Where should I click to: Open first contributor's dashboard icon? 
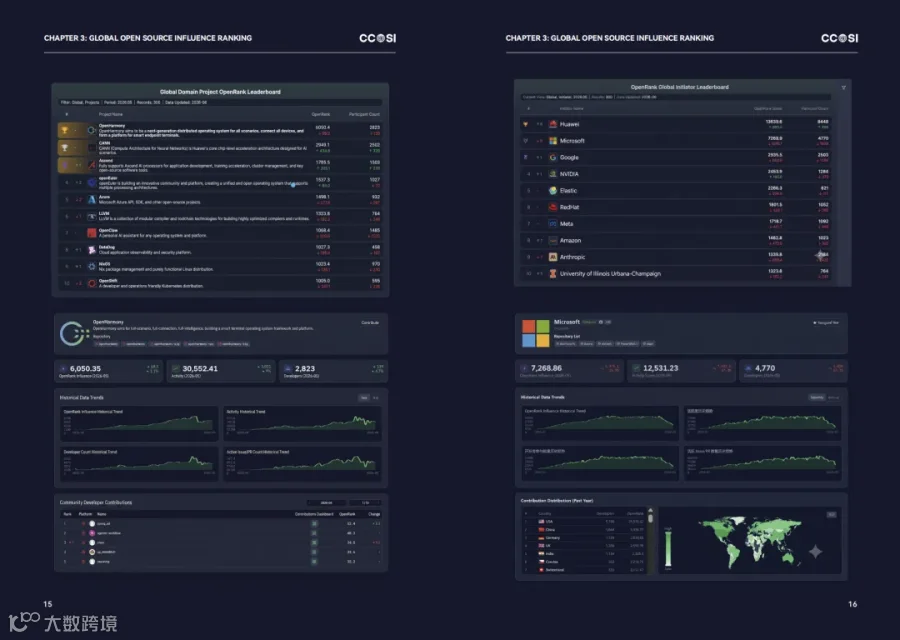(x=314, y=523)
